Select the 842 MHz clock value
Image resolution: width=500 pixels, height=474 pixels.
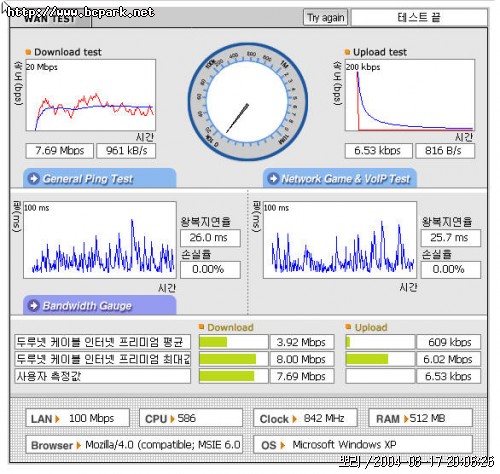[x=324, y=418]
